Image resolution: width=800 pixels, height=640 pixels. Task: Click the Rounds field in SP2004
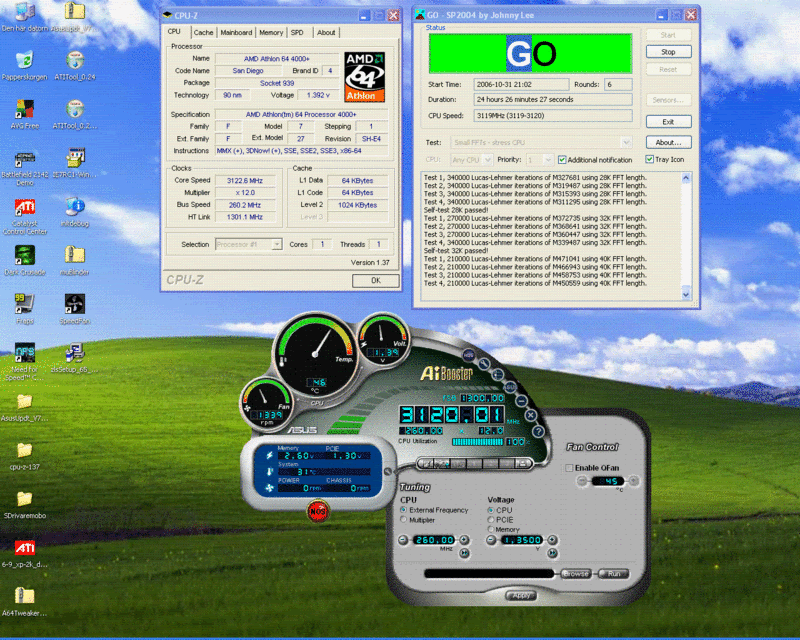coord(618,85)
